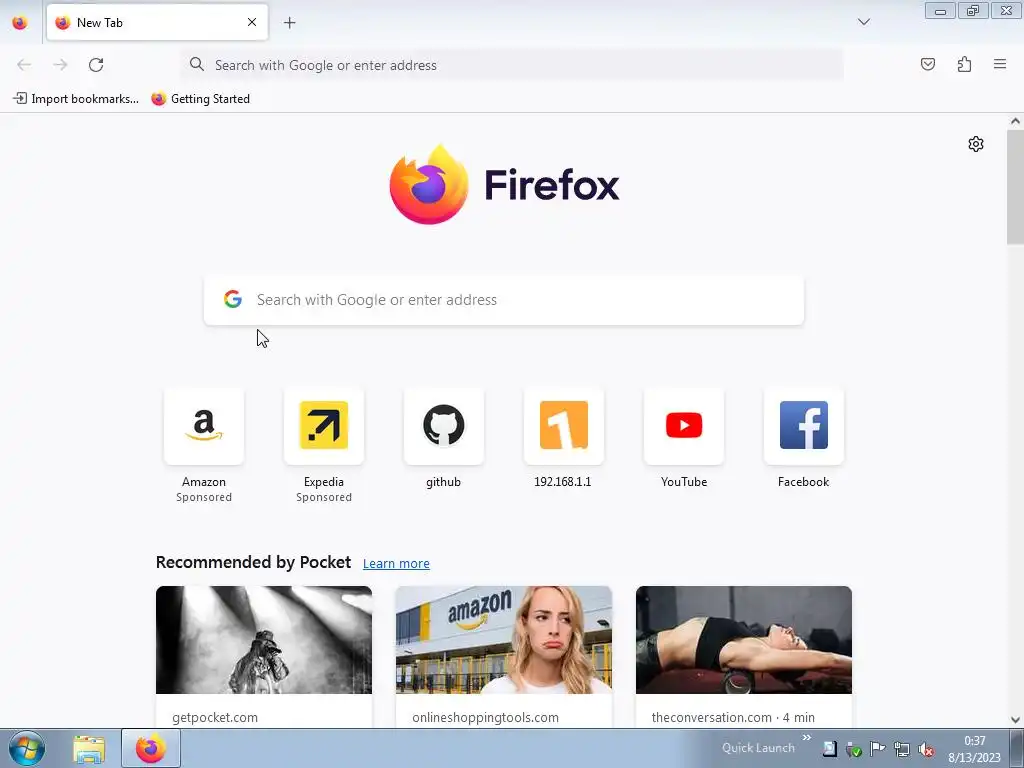Click the first tray icon after Quick Launch
Viewport: 1024px width, 768px height.
(829, 749)
